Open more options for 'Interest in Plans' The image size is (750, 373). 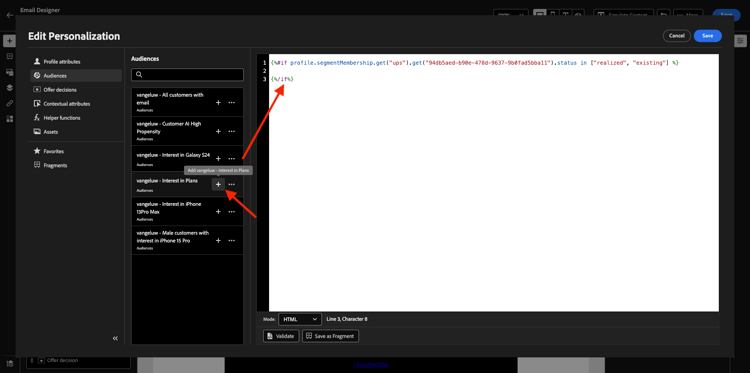point(232,184)
